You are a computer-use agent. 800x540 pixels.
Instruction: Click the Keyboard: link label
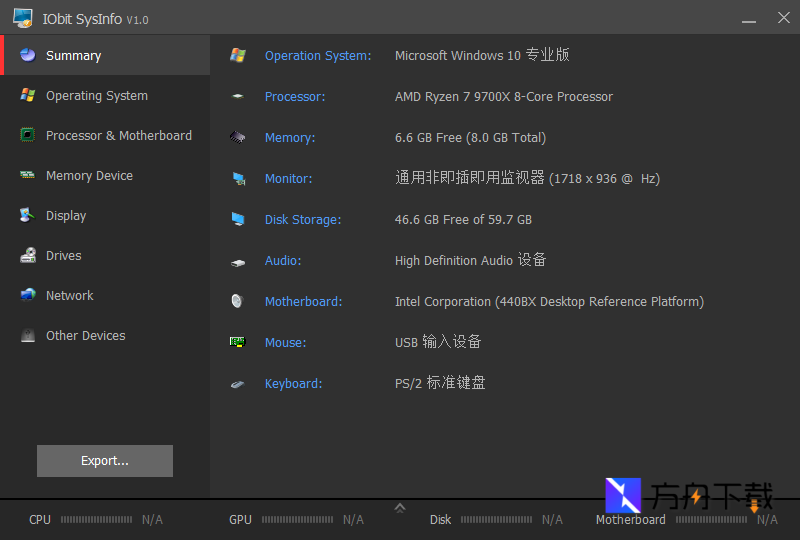pyautogui.click(x=293, y=384)
